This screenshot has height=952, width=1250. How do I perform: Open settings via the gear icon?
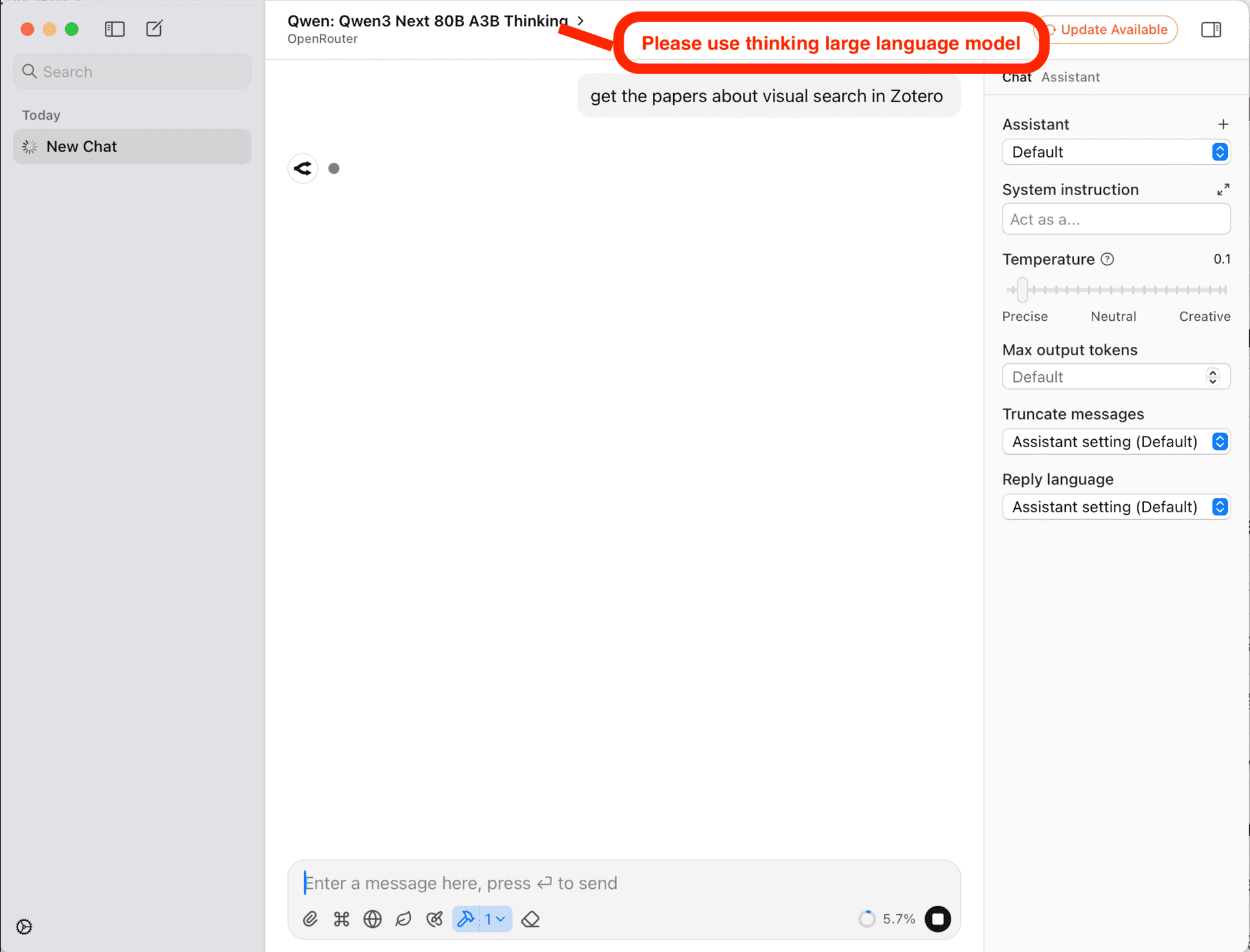tap(24, 927)
